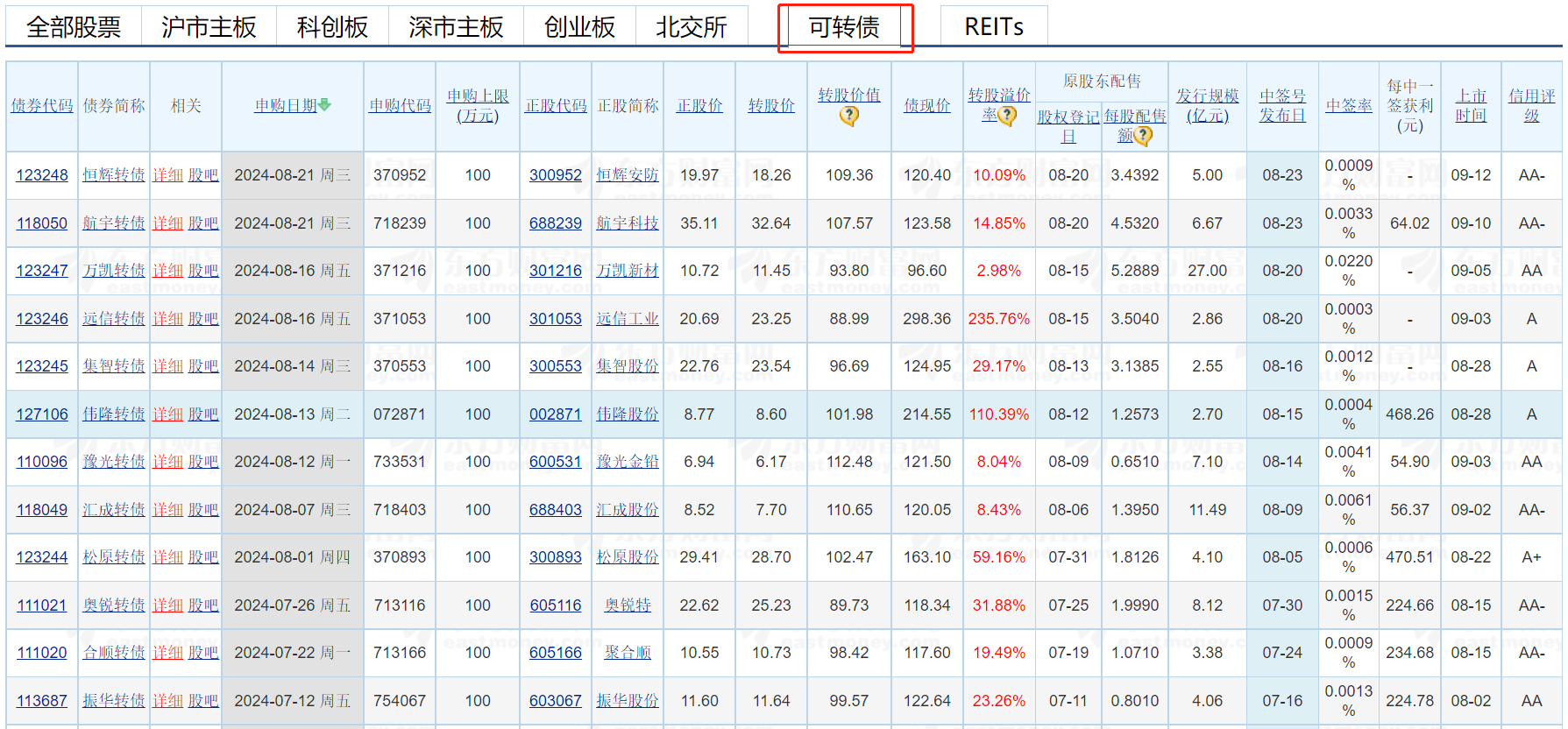This screenshot has height=729, width=1568.
Task: Open 伟隆股份 stock name link
Action: pyautogui.click(x=627, y=414)
